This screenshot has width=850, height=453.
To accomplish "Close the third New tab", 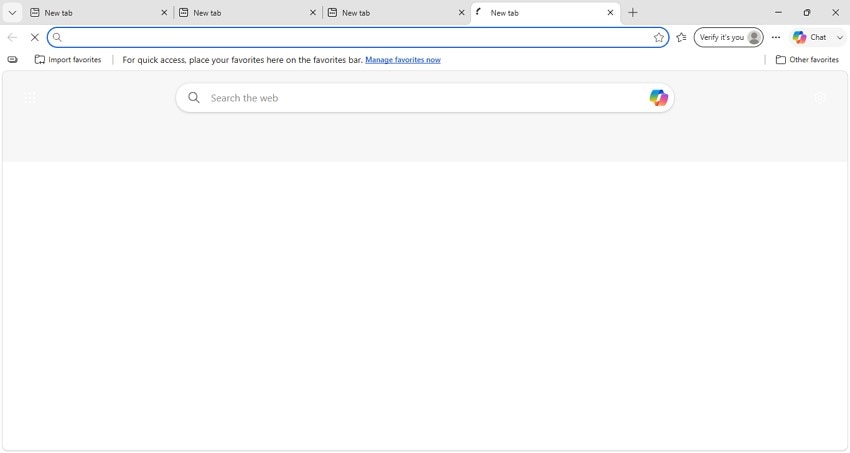I will coord(461,12).
